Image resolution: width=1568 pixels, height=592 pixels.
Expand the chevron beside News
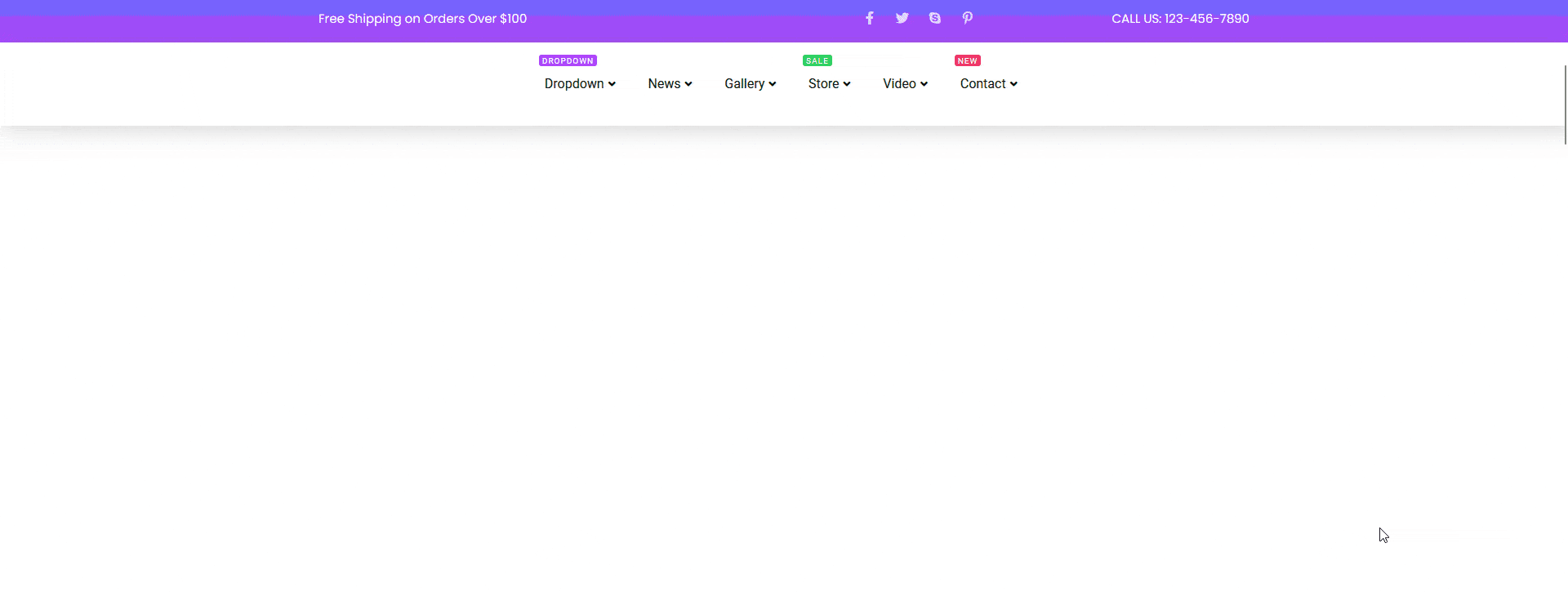688,84
